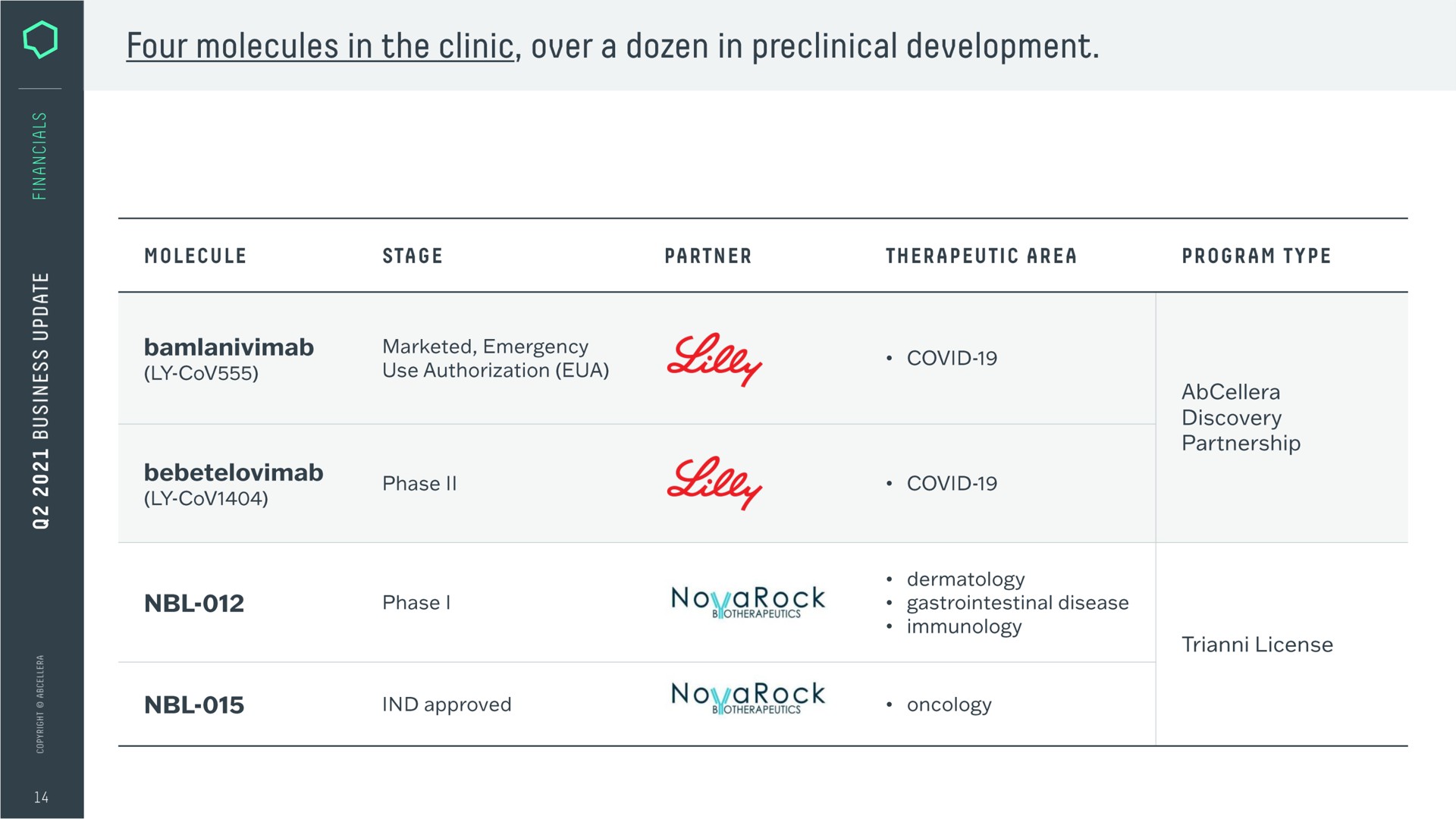The image size is (1456, 819).
Task: Click the Lilly logo in bebtelovimab row
Action: coord(714,483)
